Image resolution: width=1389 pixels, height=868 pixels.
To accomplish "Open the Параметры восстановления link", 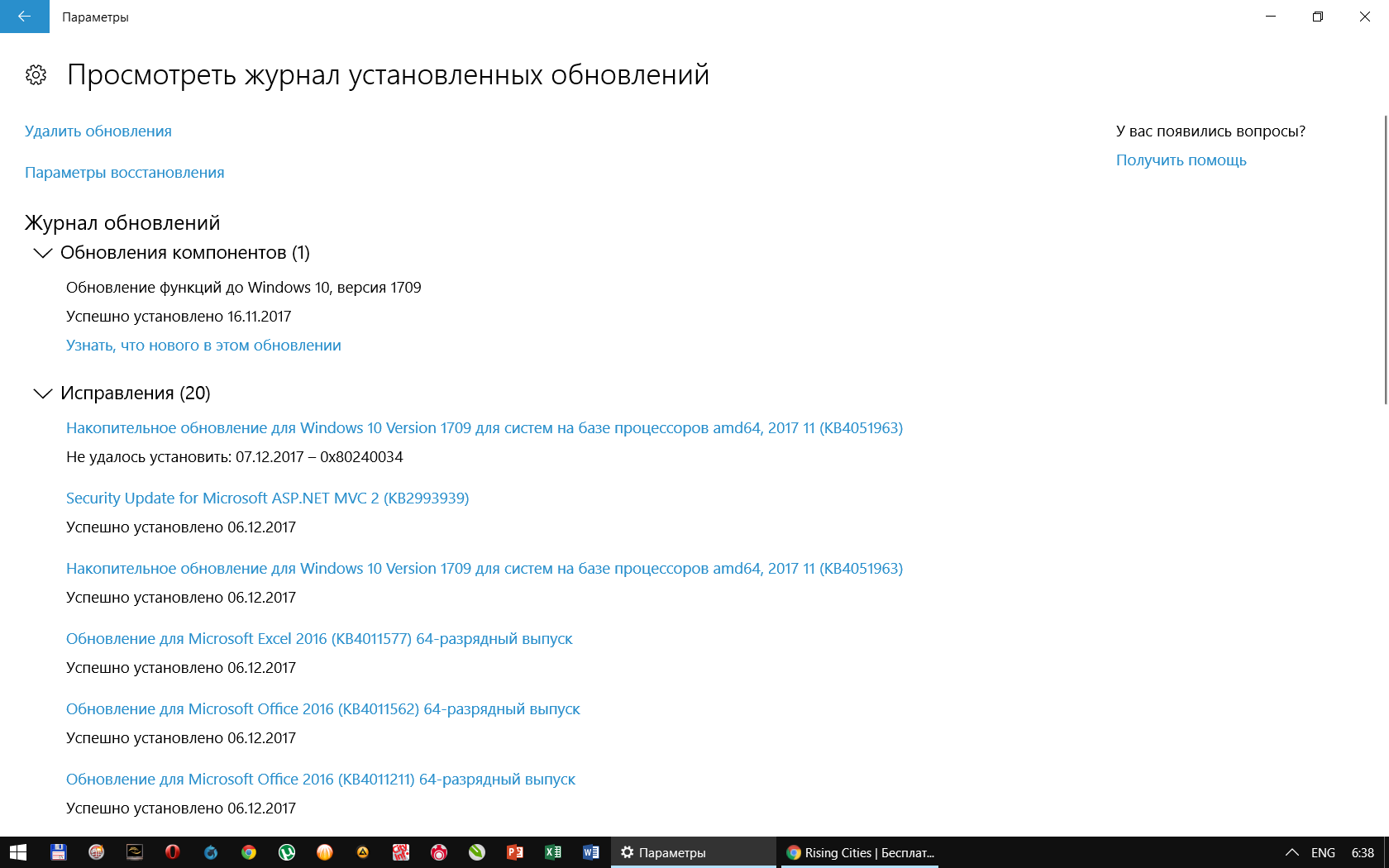I will 125,173.
